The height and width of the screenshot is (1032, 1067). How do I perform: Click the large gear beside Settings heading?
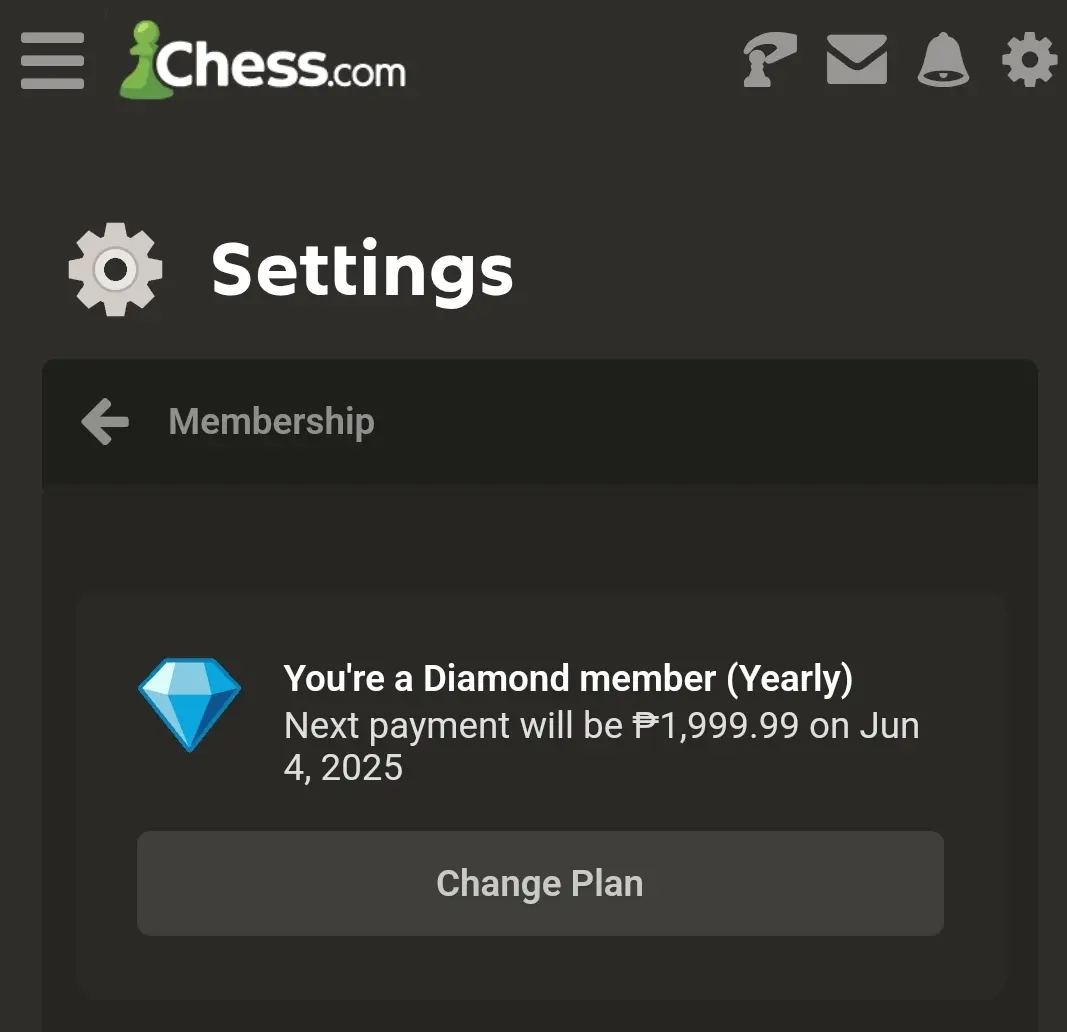pos(116,269)
